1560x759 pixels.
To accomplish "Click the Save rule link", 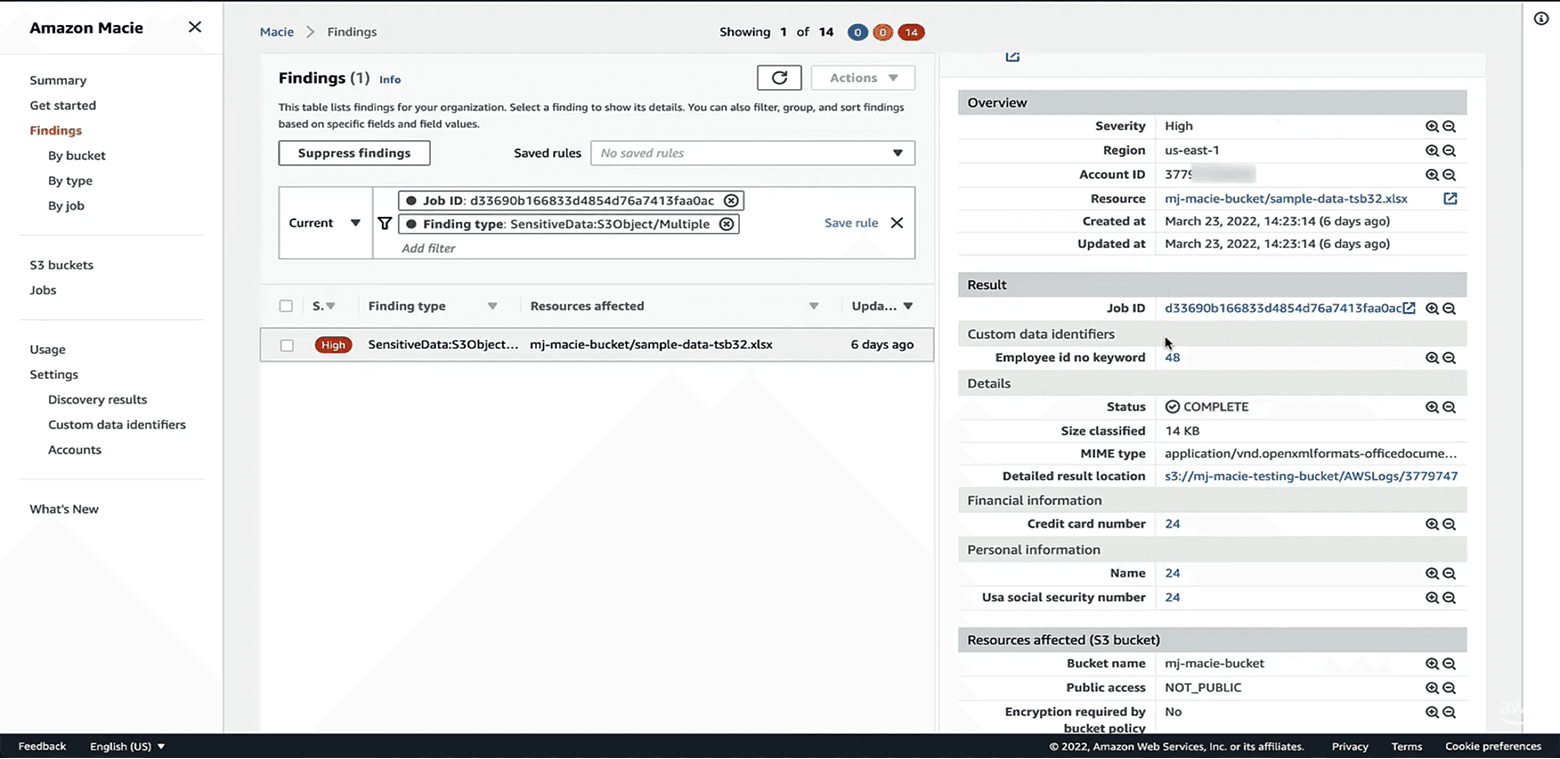I will coord(851,223).
